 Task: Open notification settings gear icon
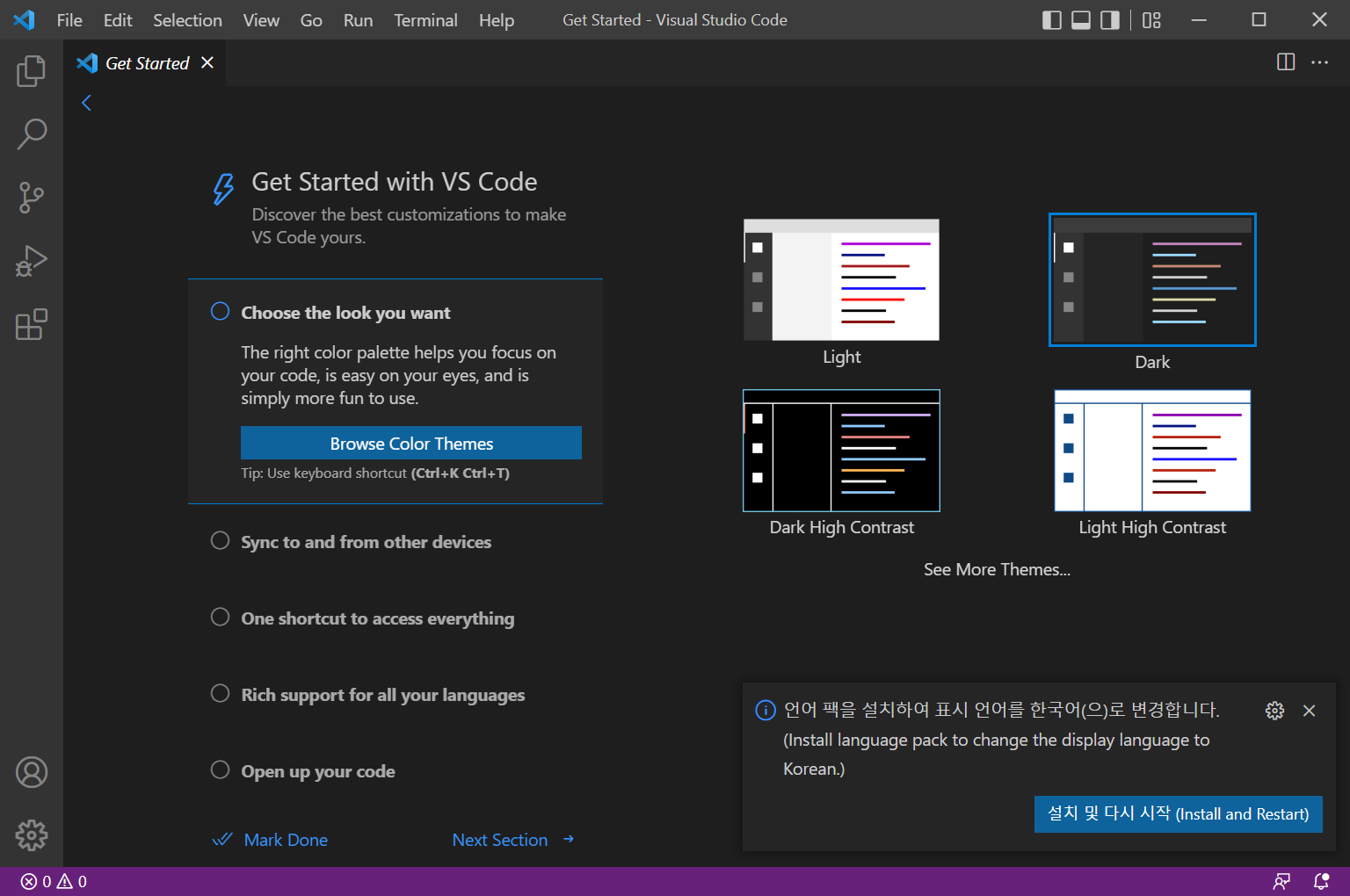(1274, 711)
